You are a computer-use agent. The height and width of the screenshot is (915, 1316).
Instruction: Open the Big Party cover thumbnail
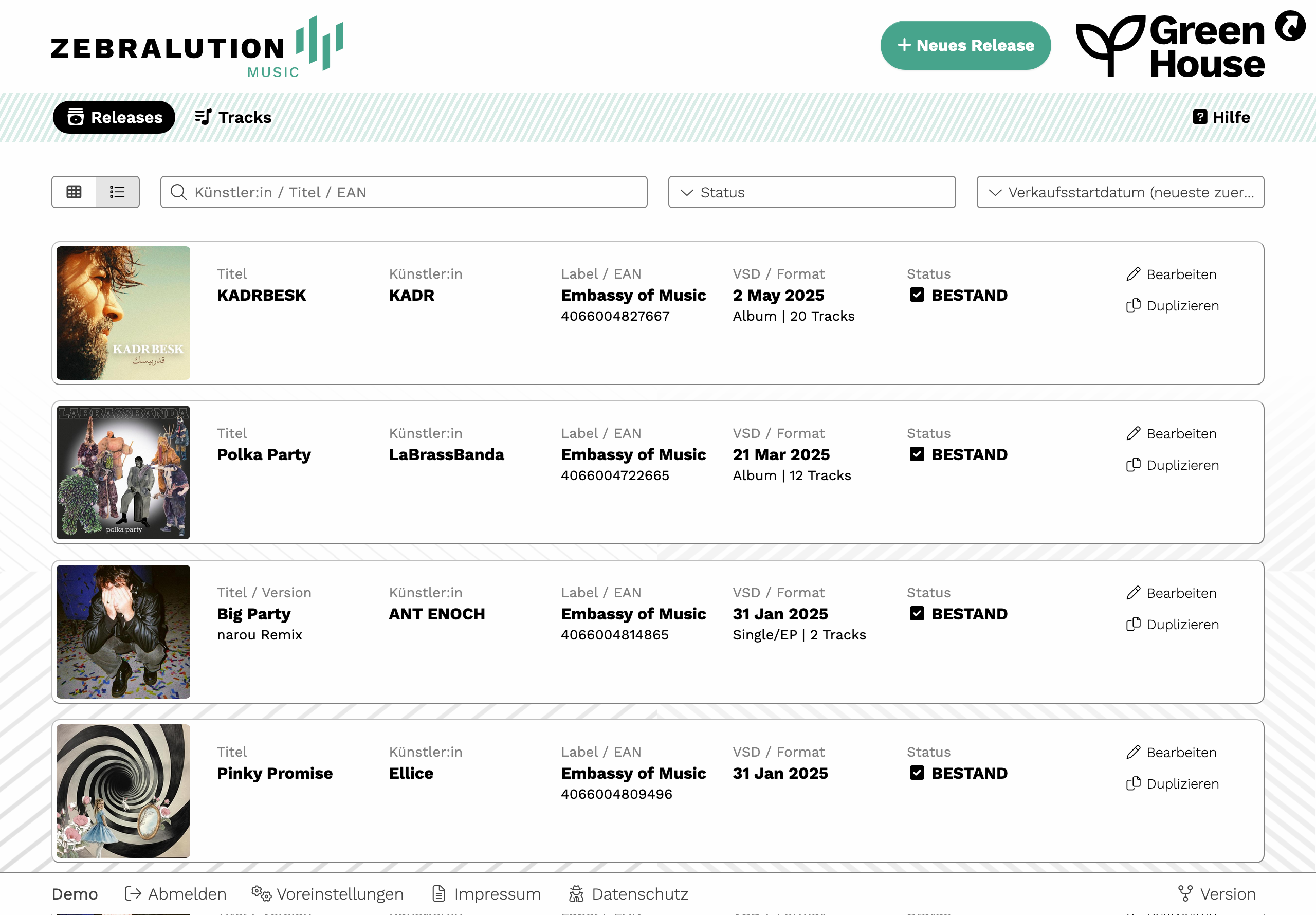point(123,631)
